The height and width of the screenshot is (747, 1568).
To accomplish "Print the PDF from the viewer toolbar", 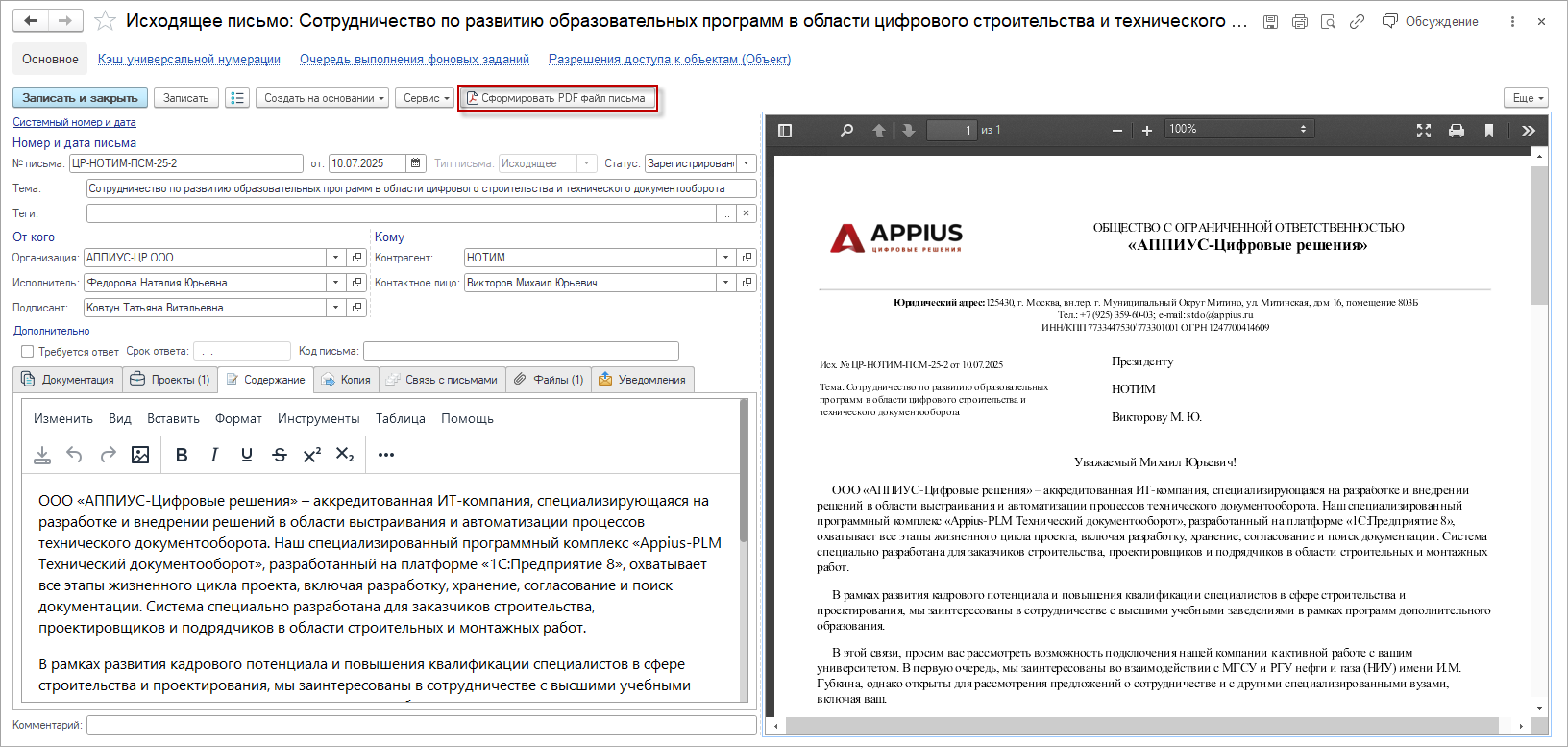I will pos(1457,130).
